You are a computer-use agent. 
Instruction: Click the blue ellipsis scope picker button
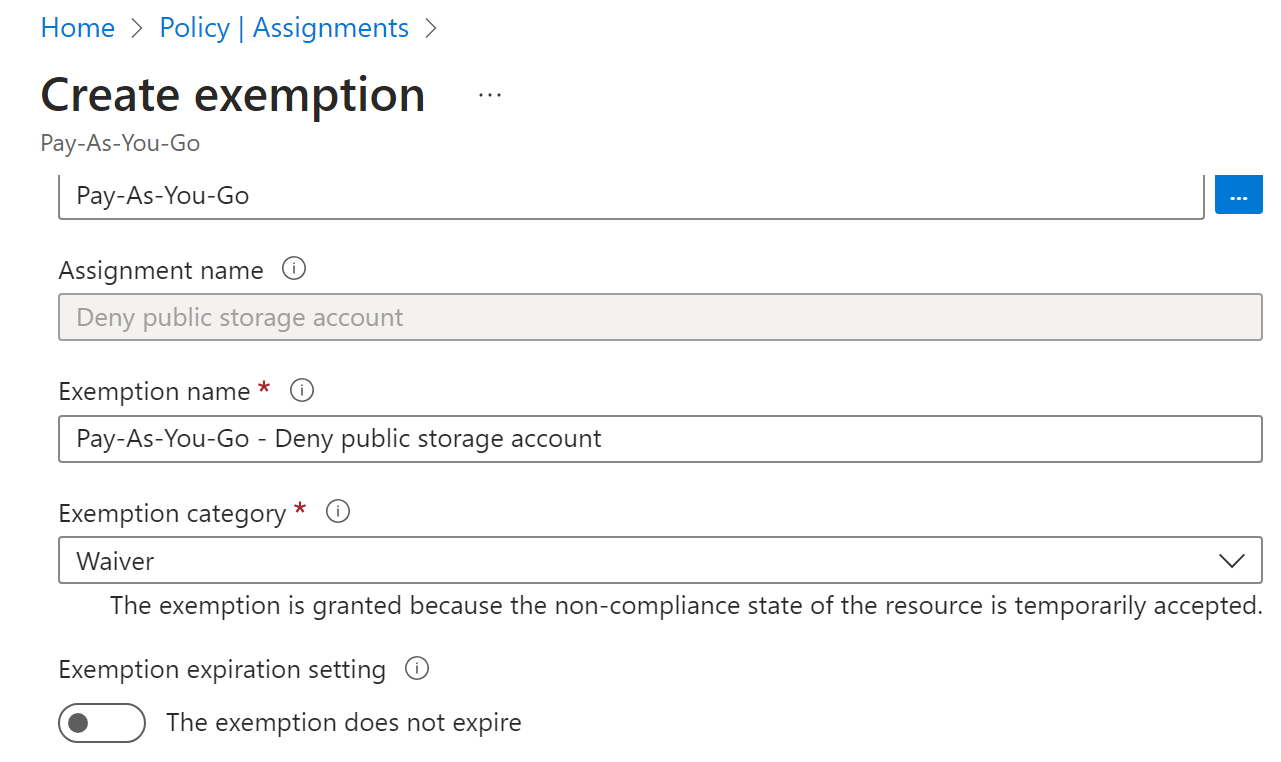point(1238,196)
